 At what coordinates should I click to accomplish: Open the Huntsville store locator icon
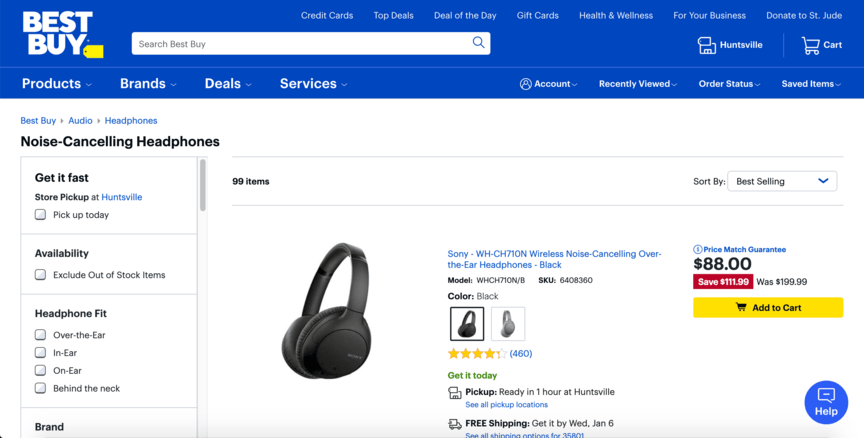[707, 45]
